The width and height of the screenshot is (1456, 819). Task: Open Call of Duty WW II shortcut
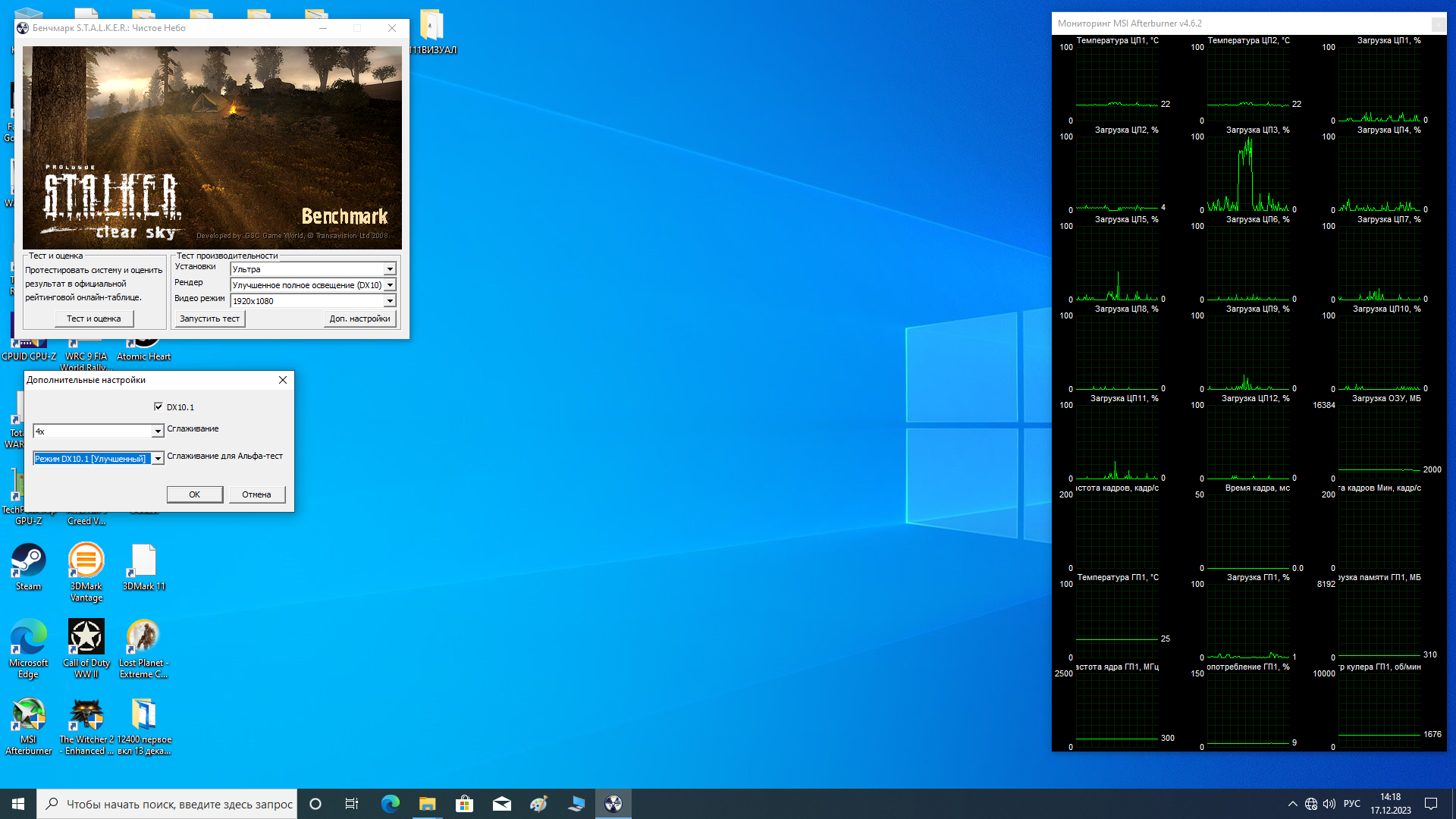pyautogui.click(x=86, y=638)
